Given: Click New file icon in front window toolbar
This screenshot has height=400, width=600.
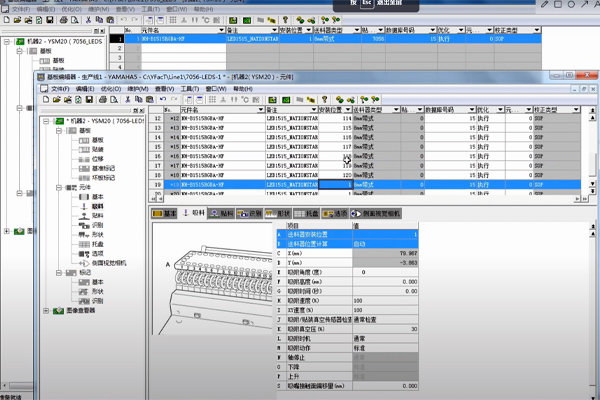Looking at the screenshot, I should click(46, 100).
